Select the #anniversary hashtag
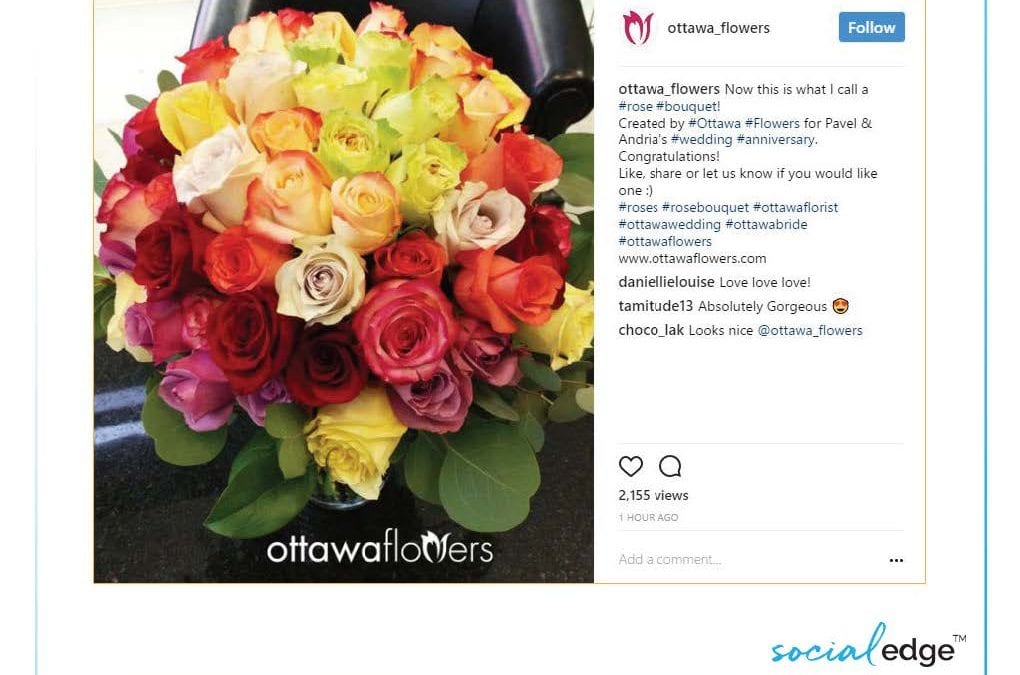Image resolution: width=1020 pixels, height=675 pixels. click(x=775, y=140)
